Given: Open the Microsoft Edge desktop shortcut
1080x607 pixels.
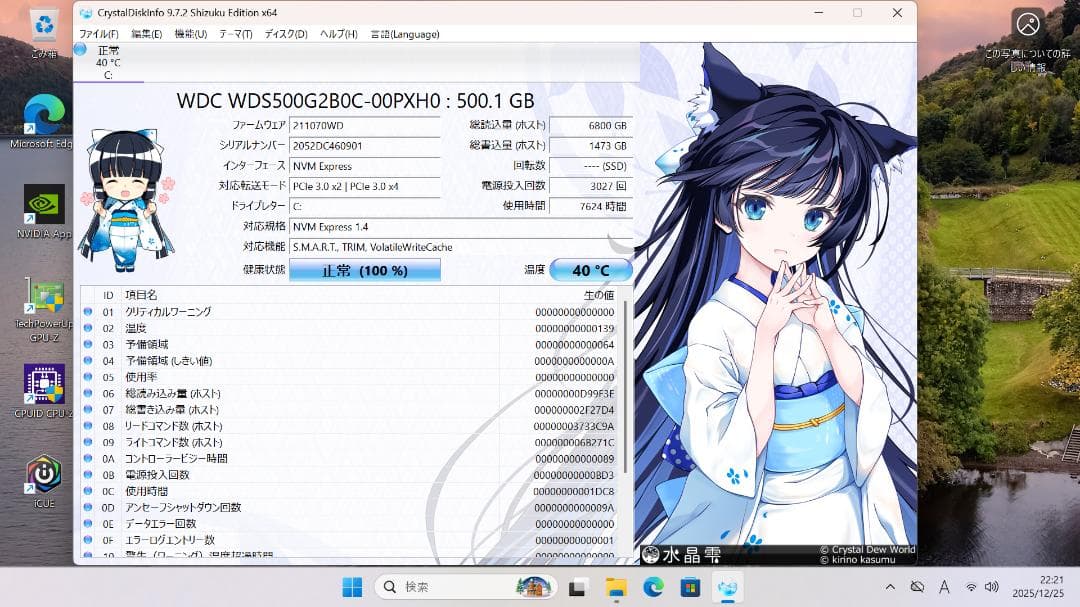Looking at the screenshot, I should point(43,116).
